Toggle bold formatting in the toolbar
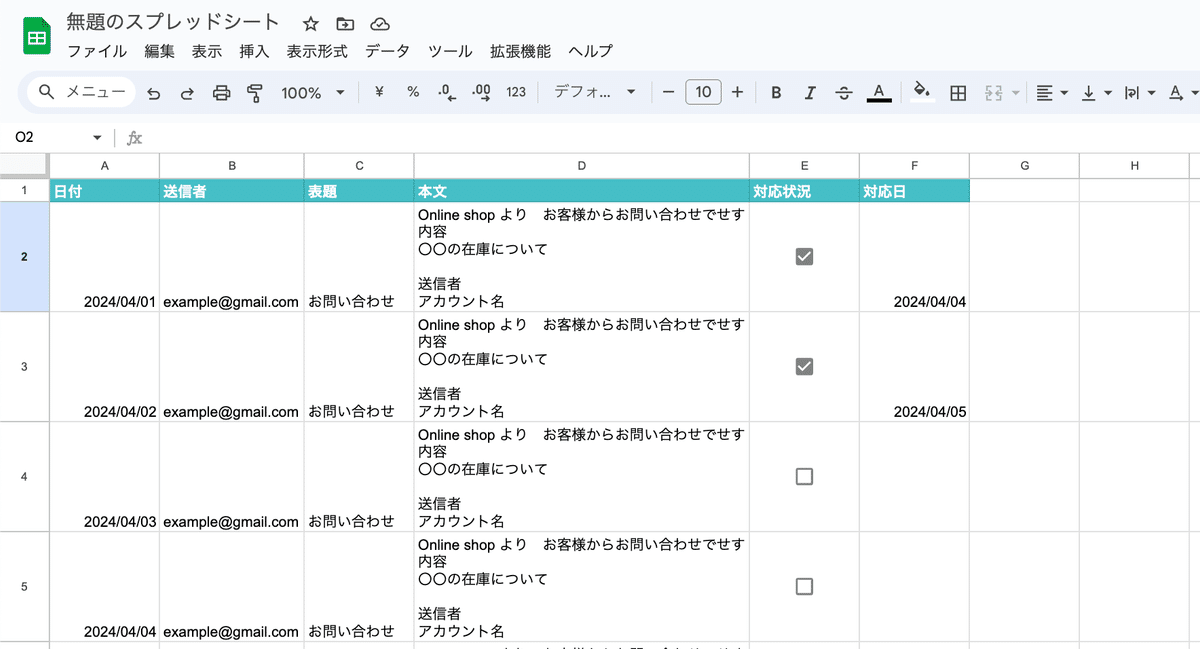The height and width of the screenshot is (649, 1200). tap(776, 92)
